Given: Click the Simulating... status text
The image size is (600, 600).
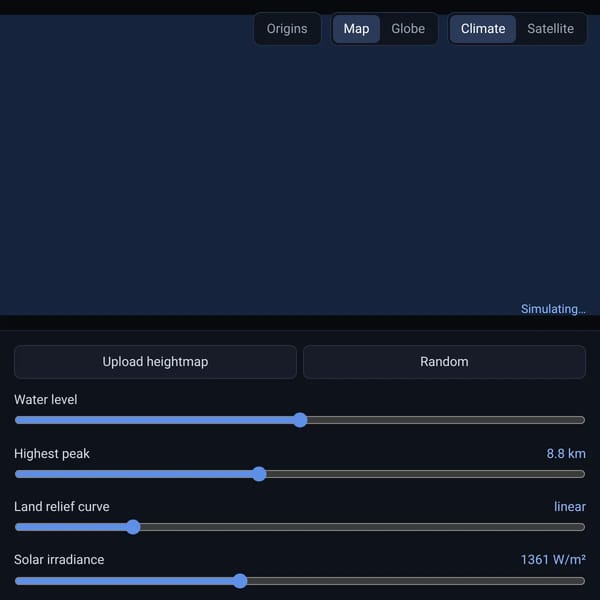Looking at the screenshot, I should [x=553, y=309].
